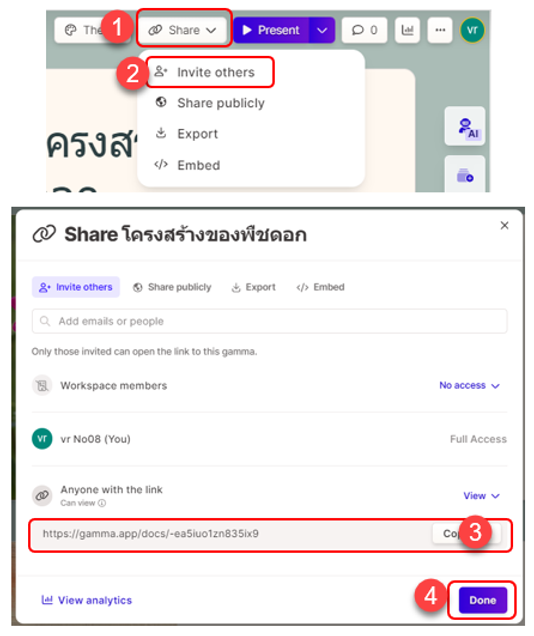The height and width of the screenshot is (636, 534).
Task: Click the vr user avatar in toolbar
Action: (x=472, y=30)
